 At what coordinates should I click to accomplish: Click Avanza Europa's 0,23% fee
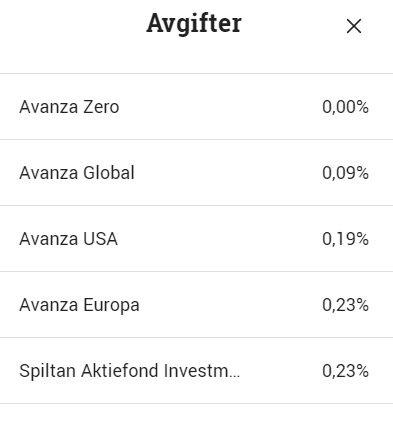[x=345, y=305]
